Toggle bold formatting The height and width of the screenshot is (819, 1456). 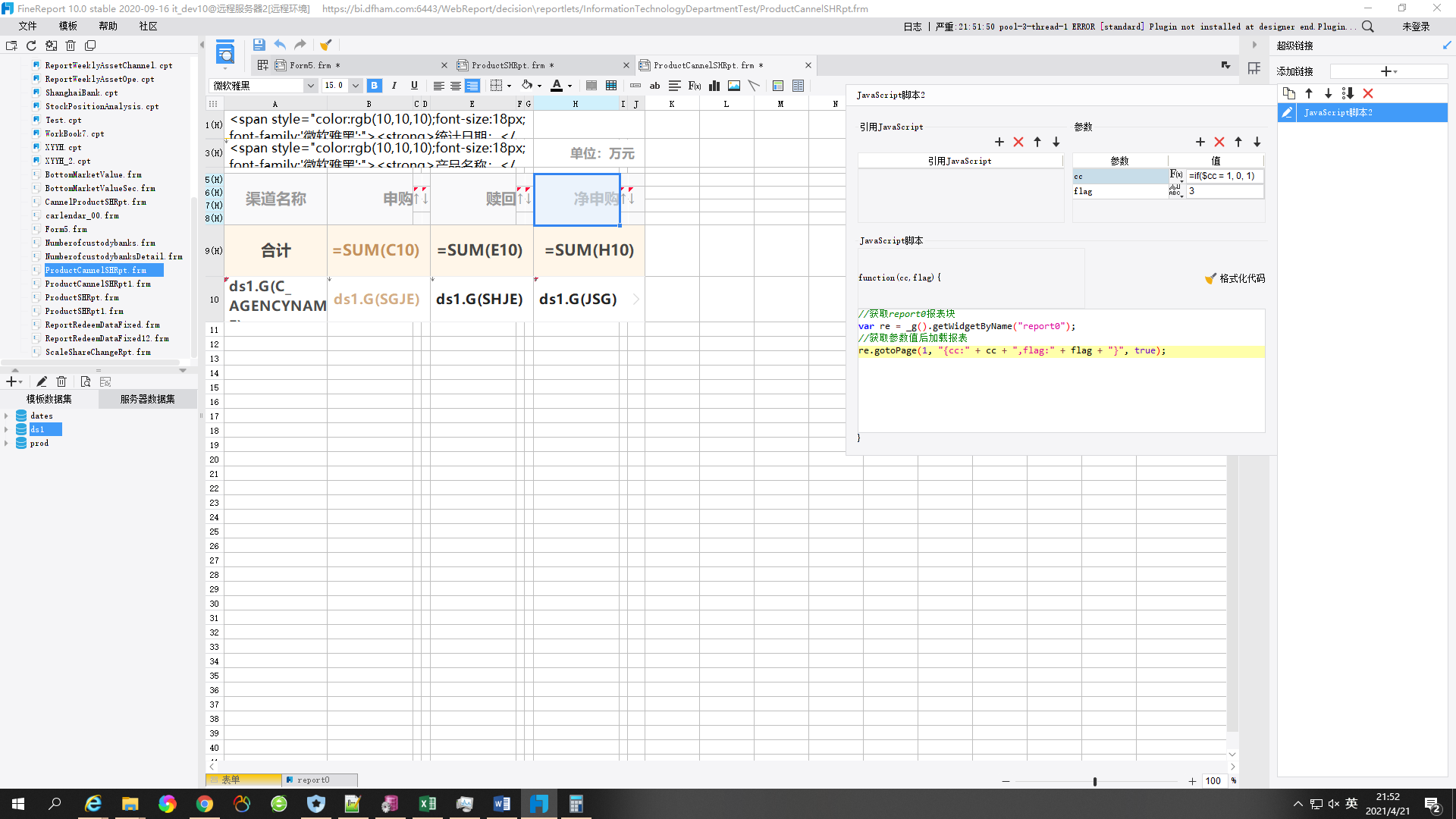[x=374, y=86]
